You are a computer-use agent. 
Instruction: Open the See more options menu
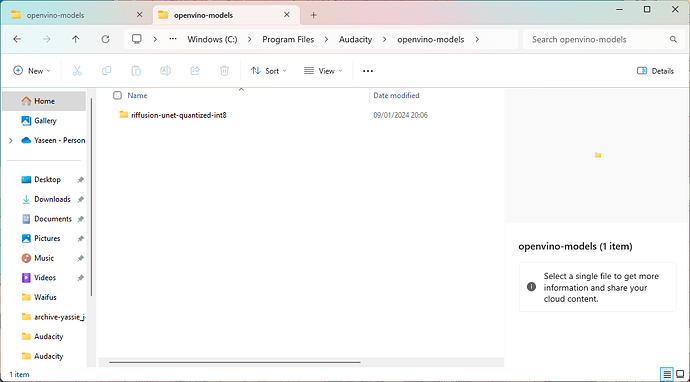[368, 71]
